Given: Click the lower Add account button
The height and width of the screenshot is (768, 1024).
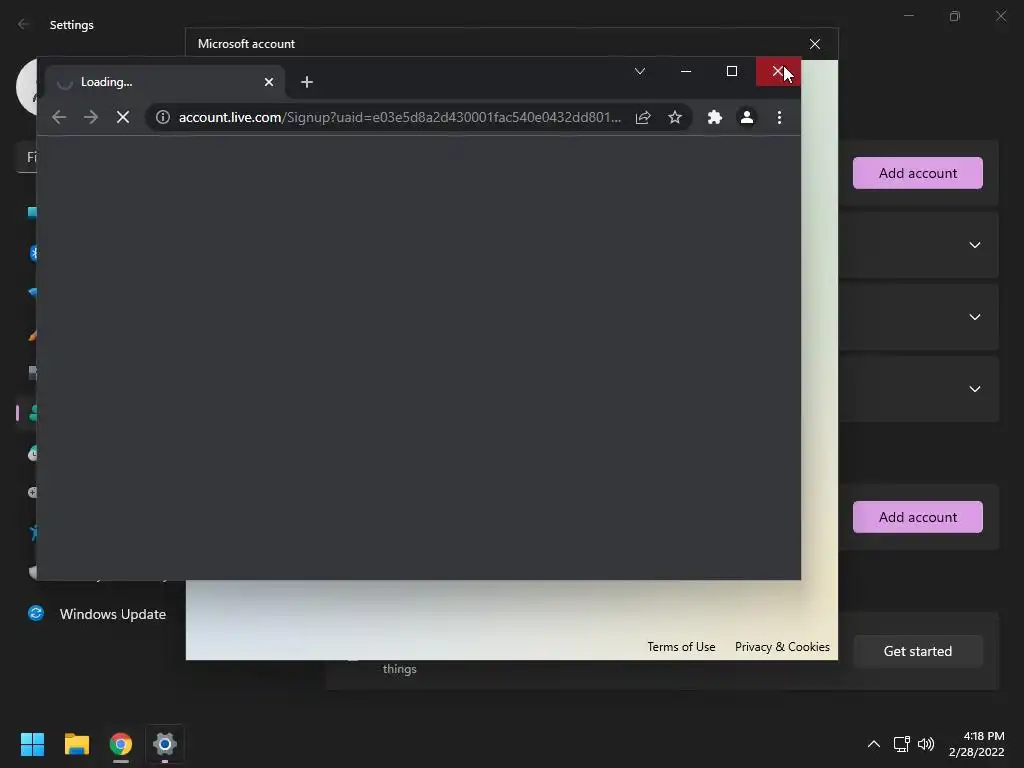Looking at the screenshot, I should (x=918, y=517).
